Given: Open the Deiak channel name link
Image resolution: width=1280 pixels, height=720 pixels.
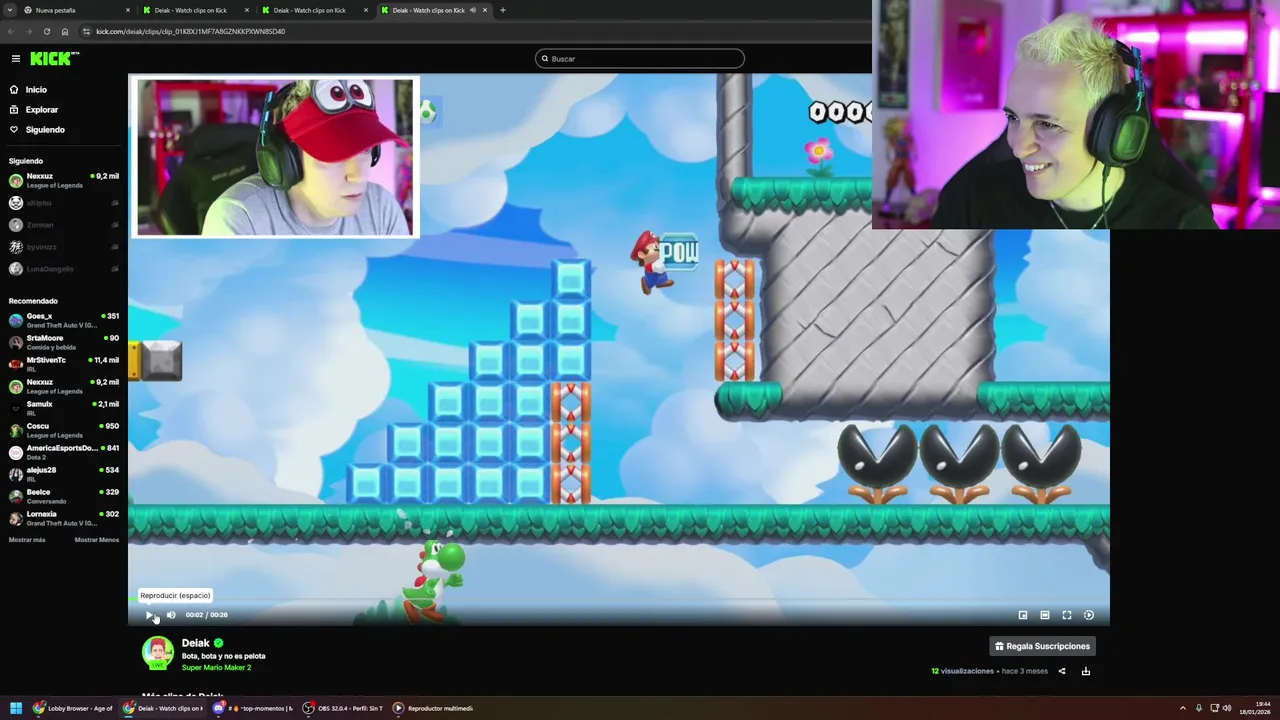Looking at the screenshot, I should [x=196, y=643].
